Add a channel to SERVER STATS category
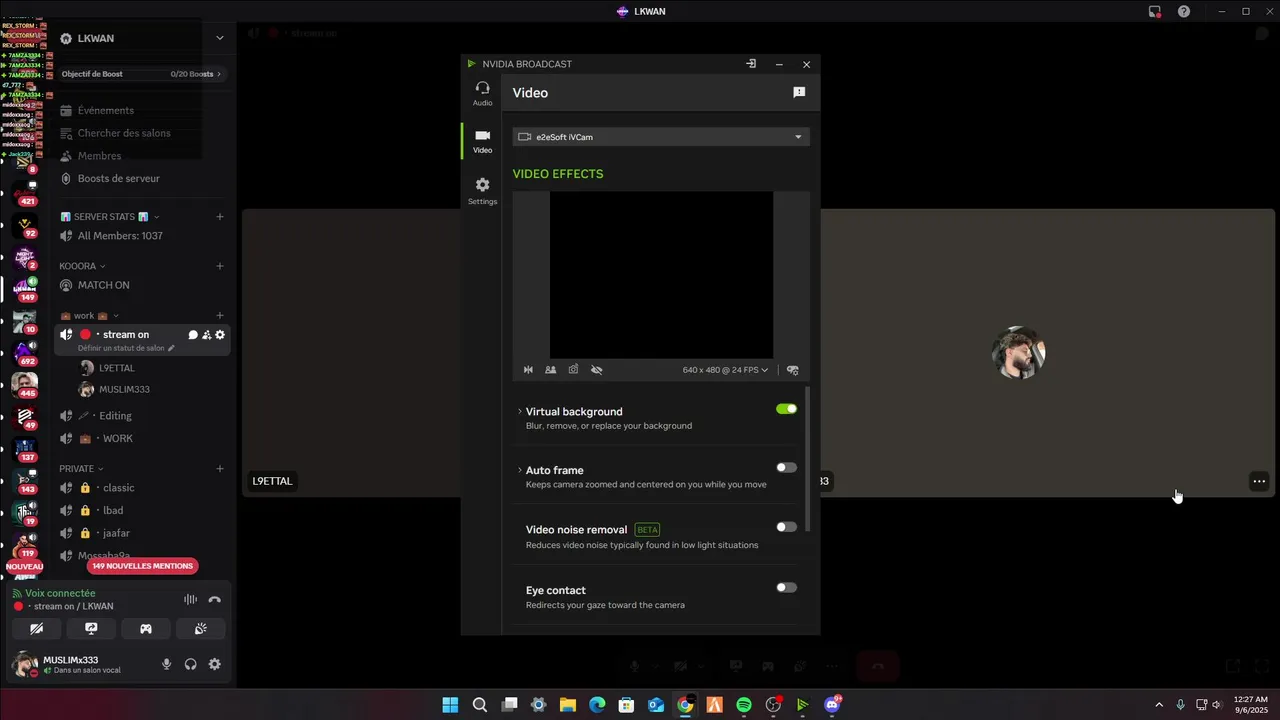Image resolution: width=1280 pixels, height=720 pixels. pos(220,217)
